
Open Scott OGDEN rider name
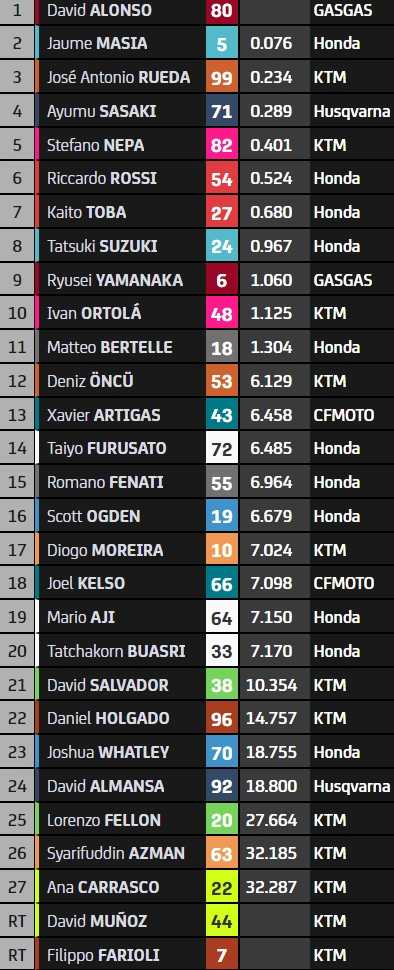click(x=93, y=516)
